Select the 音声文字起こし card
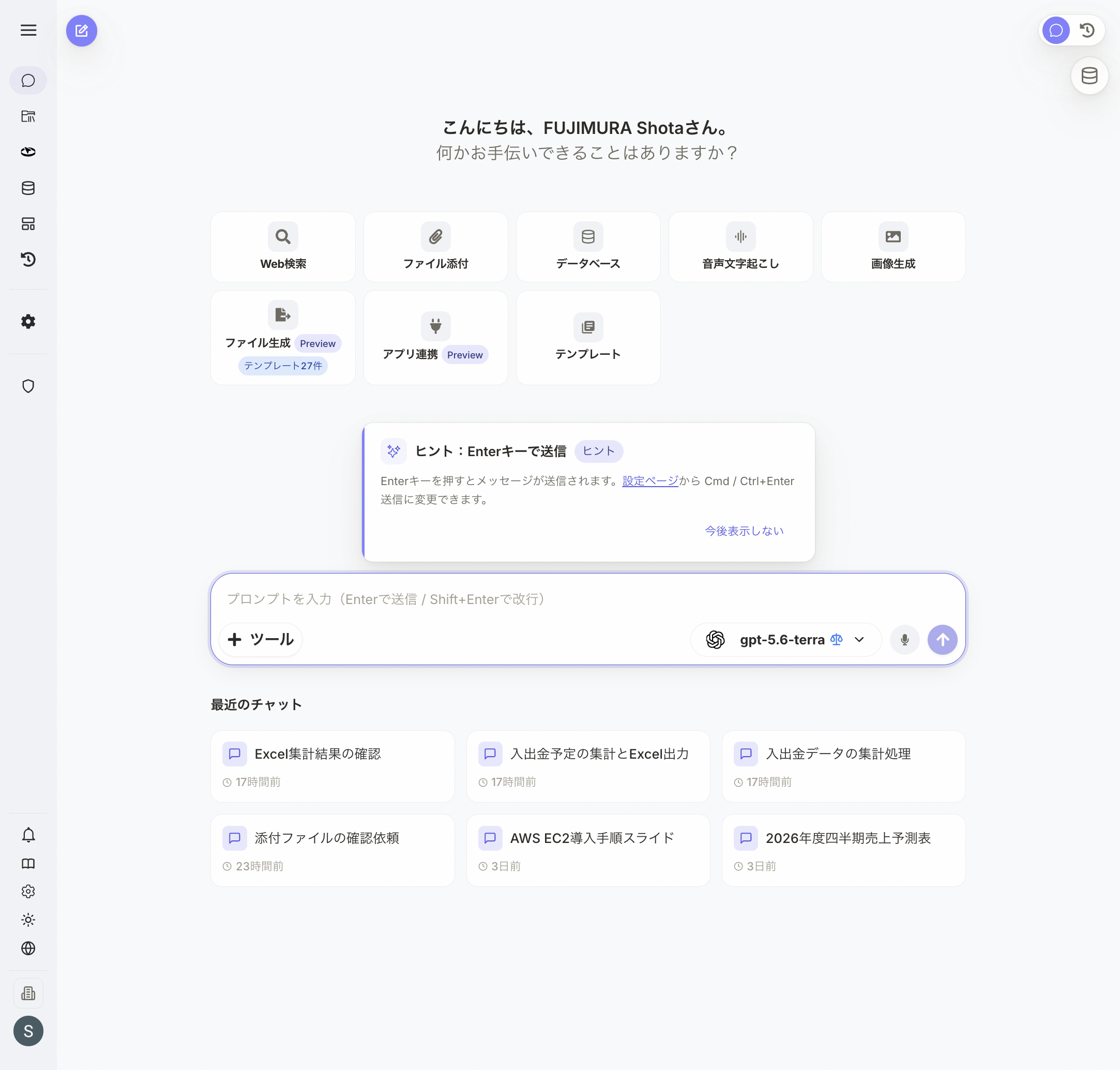The width and height of the screenshot is (1120, 1070). point(741,247)
